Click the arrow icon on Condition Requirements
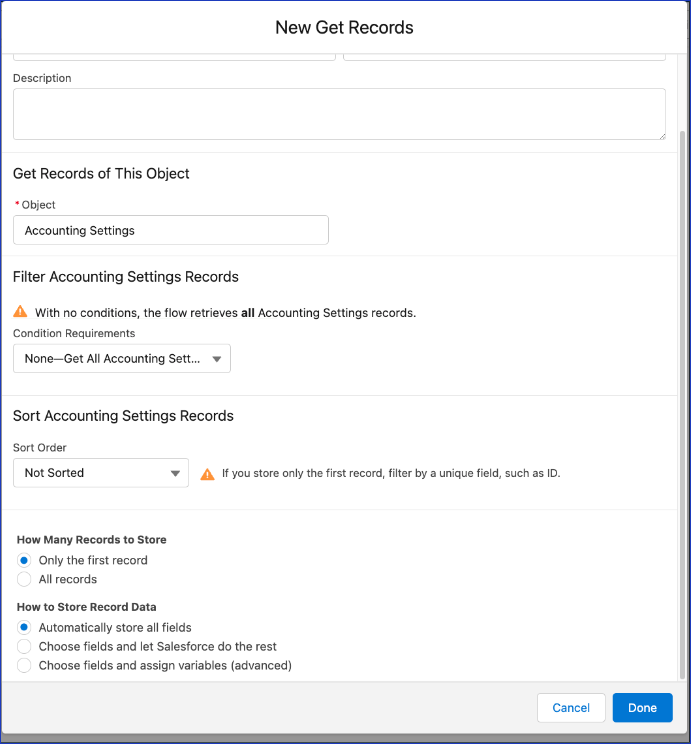Screen dimensions: 691x744 tap(217, 359)
